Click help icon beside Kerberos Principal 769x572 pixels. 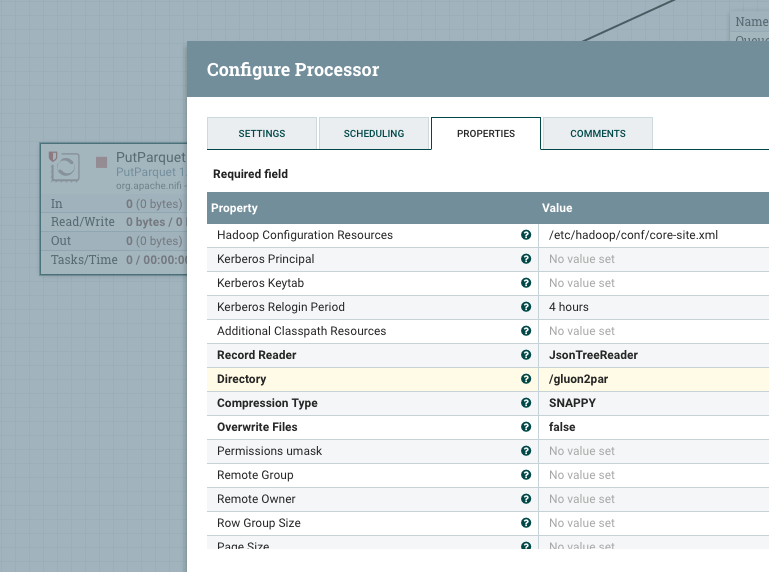click(526, 259)
